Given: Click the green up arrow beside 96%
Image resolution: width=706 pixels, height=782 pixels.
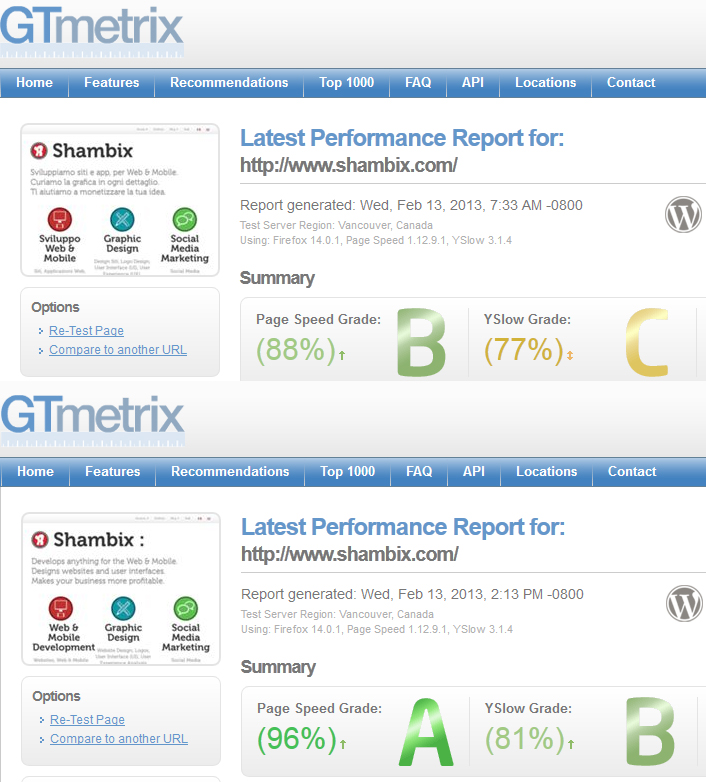Looking at the screenshot, I should pyautogui.click(x=343, y=744).
